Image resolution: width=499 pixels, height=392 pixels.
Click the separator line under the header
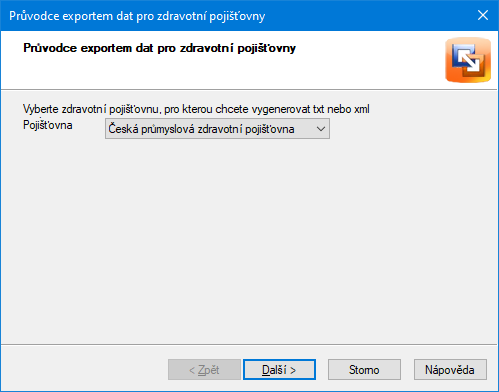point(249,89)
